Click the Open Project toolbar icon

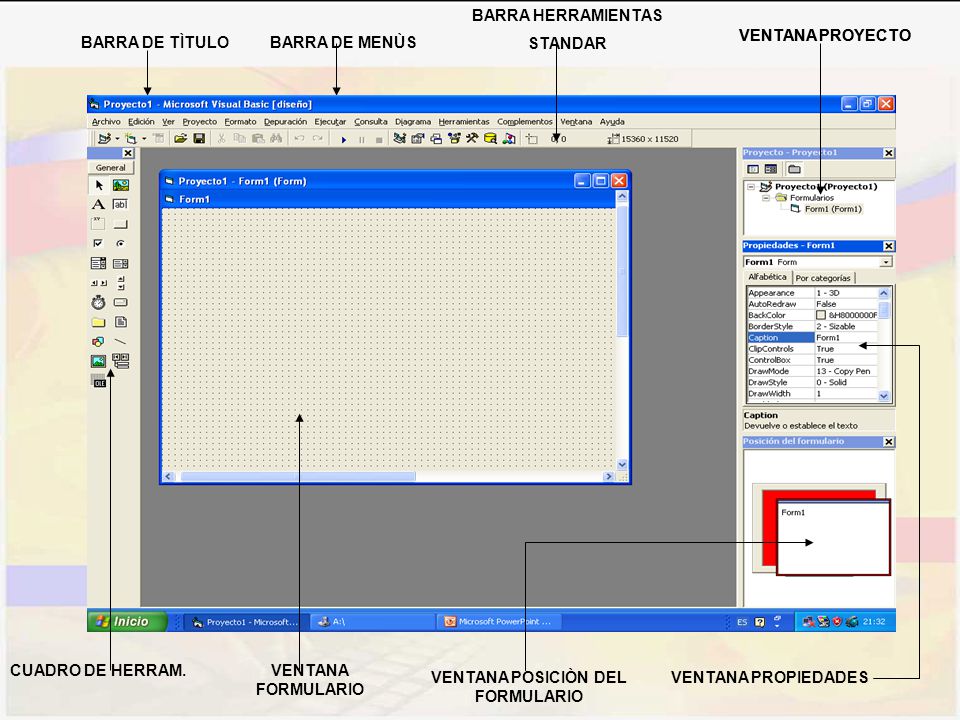180,139
